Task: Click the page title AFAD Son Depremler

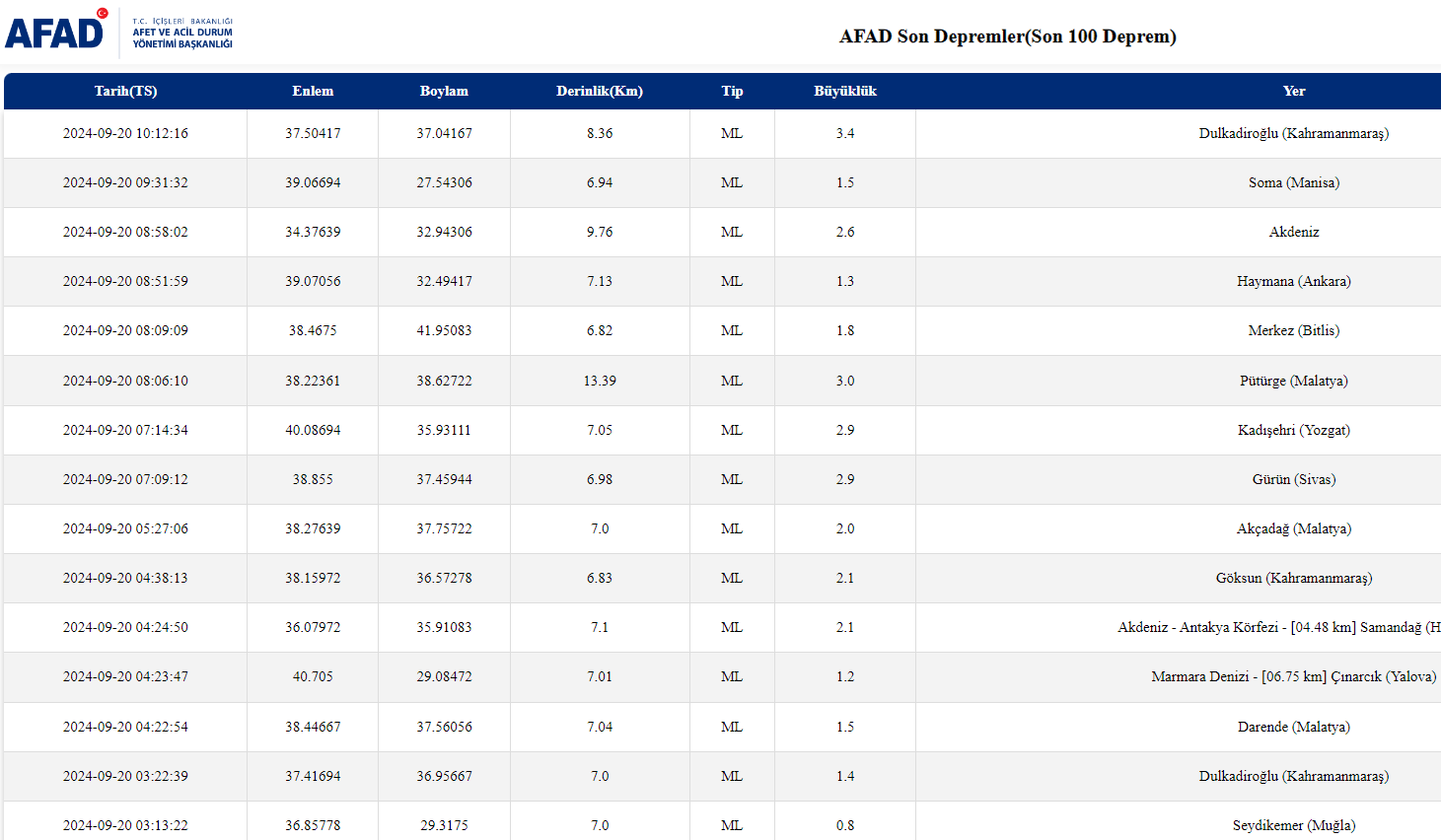Action: point(1008,36)
